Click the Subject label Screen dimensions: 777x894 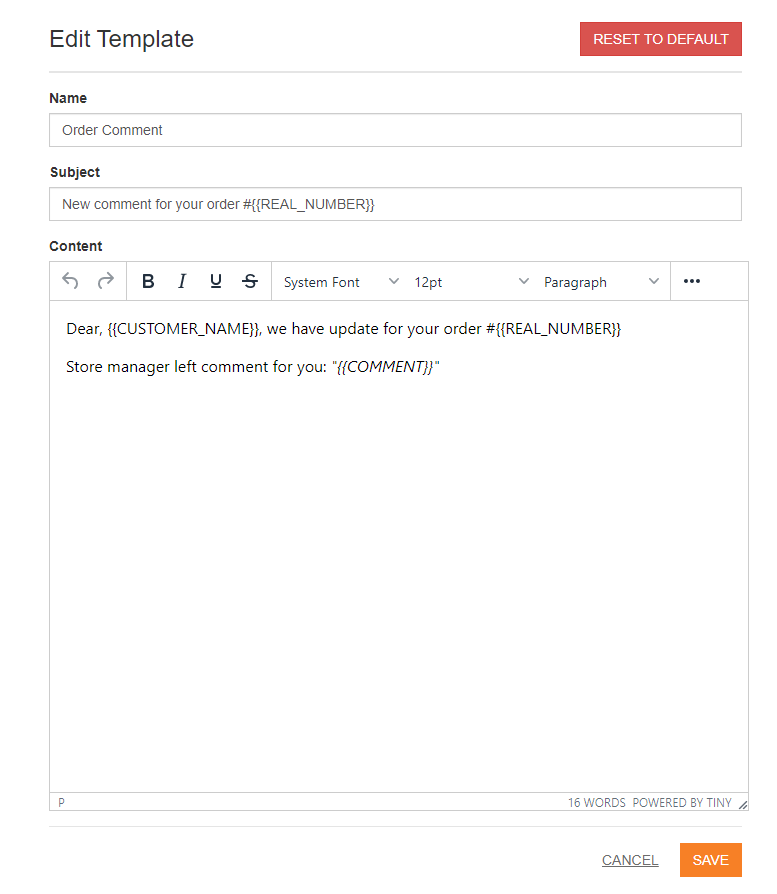(x=75, y=172)
